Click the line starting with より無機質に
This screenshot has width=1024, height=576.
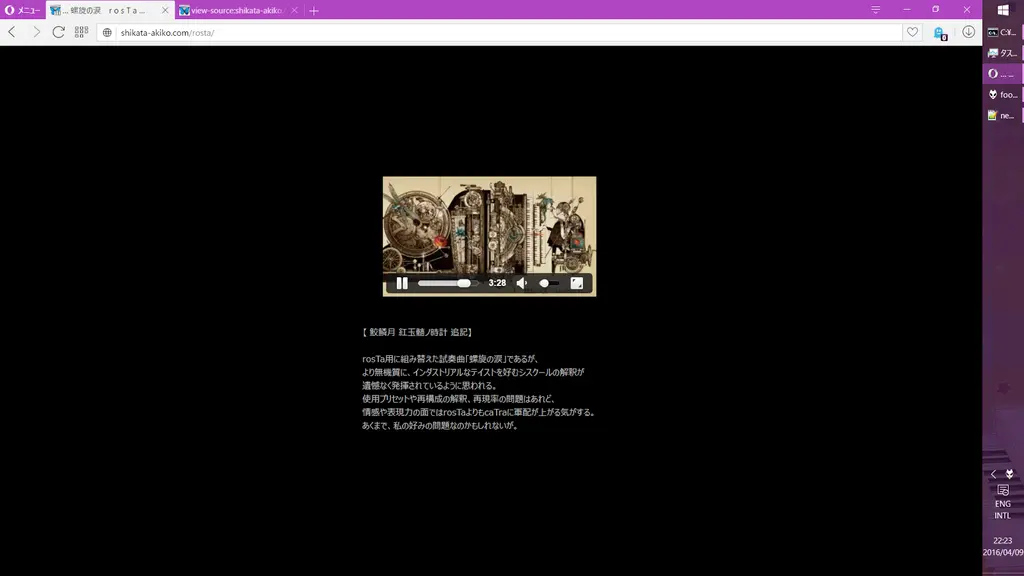click(473, 372)
